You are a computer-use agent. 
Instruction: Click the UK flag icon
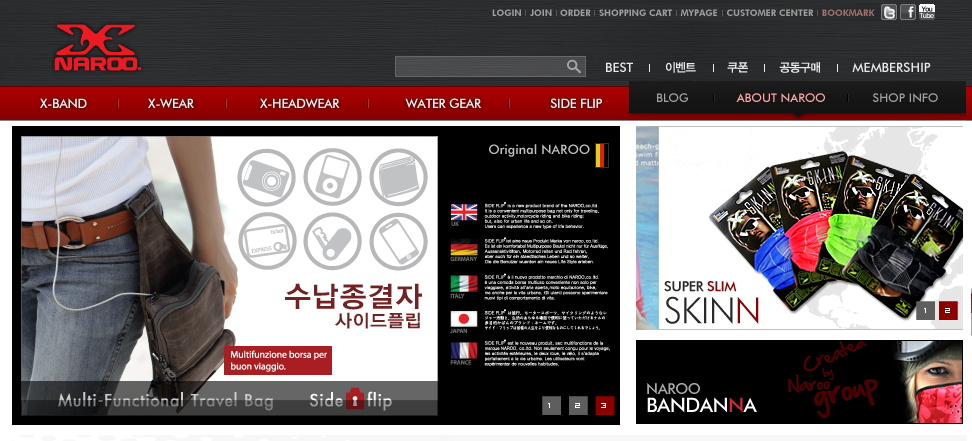(x=464, y=212)
